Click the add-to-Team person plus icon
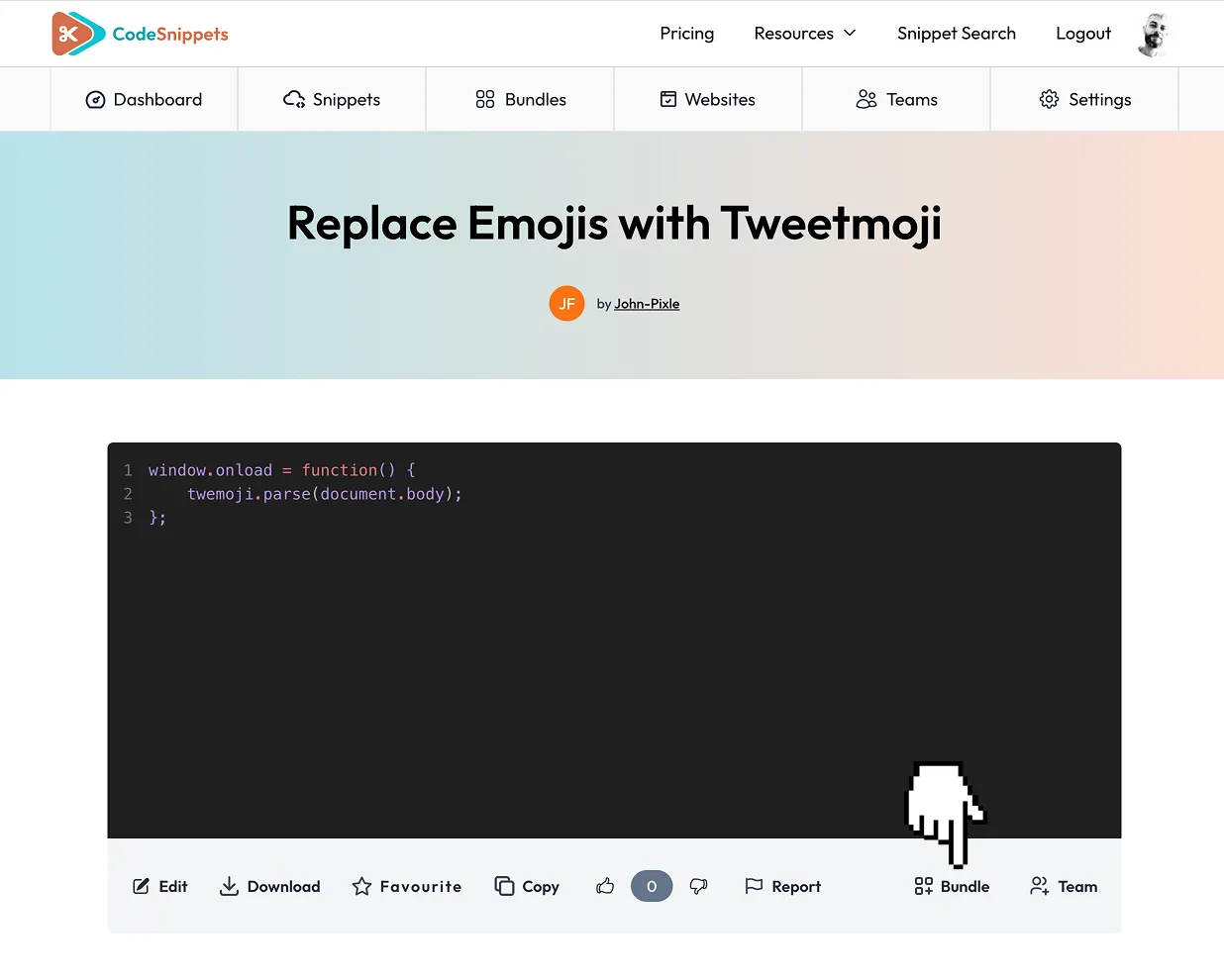The image size is (1224, 980). pos(1040,886)
